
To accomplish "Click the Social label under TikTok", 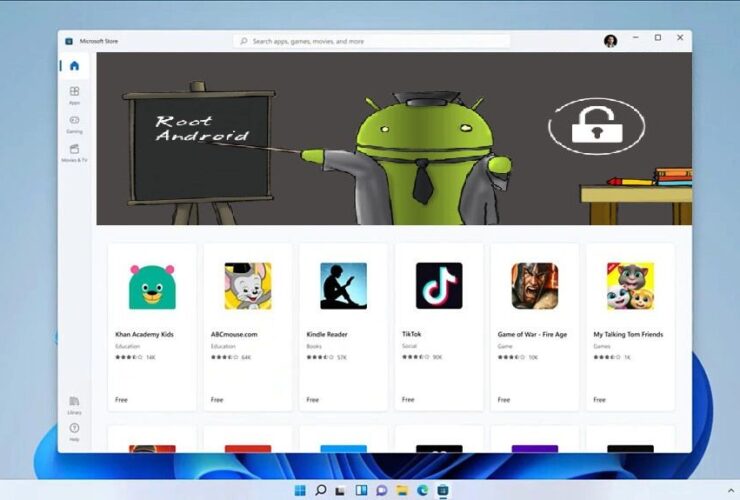I will point(410,346).
